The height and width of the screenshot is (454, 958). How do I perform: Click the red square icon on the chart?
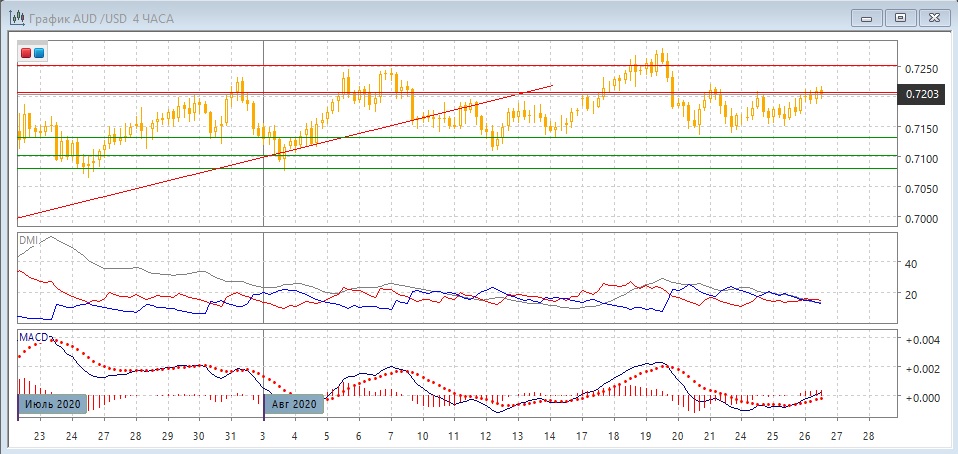coord(26,53)
